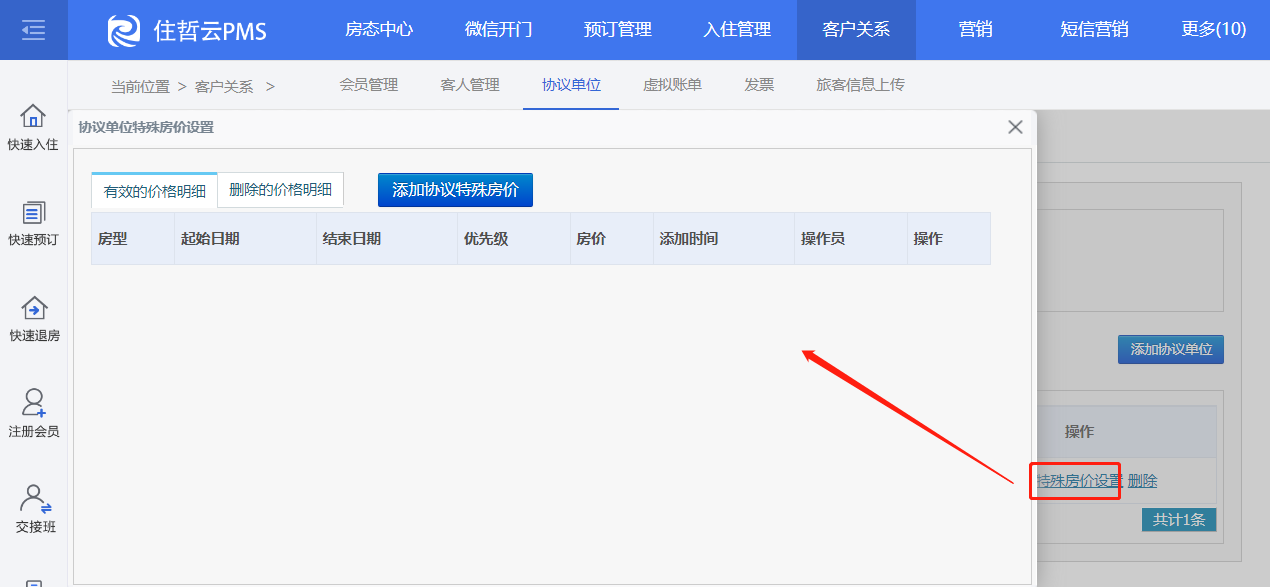Open 预订管理 in top menu
This screenshot has width=1270, height=587.
point(618,30)
